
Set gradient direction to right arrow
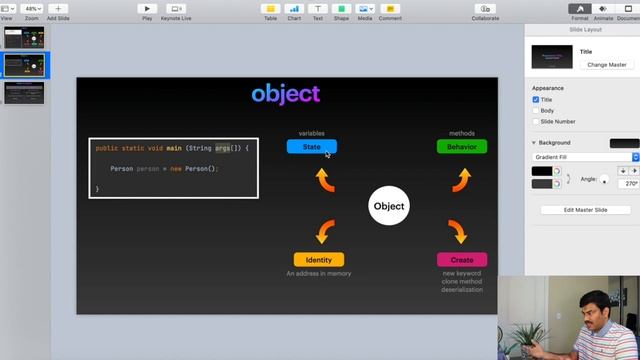click(634, 171)
